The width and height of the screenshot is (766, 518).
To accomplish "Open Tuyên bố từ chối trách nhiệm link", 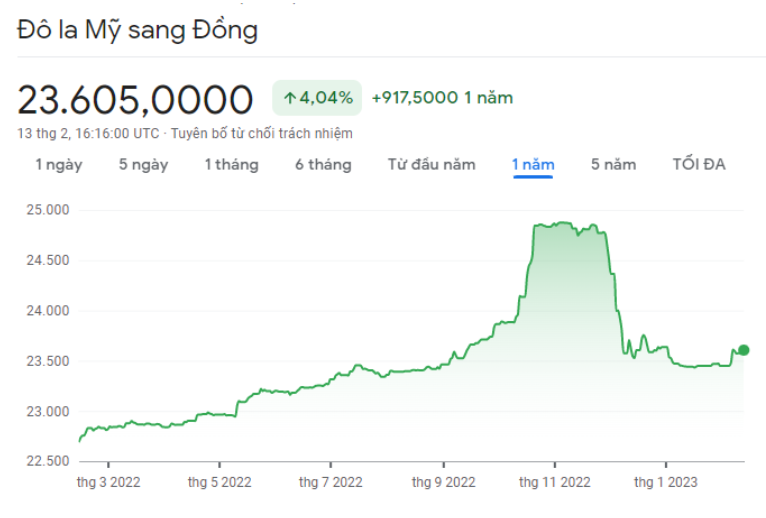I will click(x=261, y=133).
